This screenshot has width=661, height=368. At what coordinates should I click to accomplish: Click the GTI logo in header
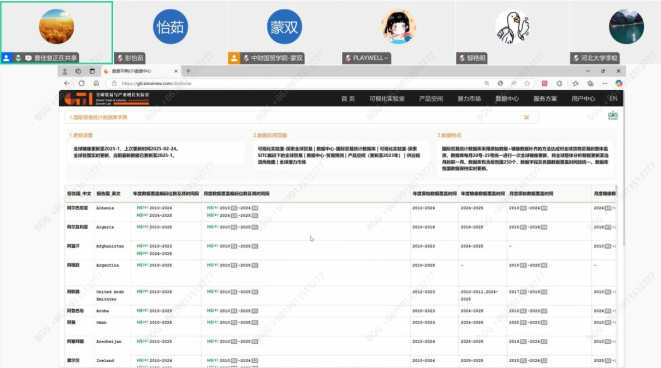[78, 98]
